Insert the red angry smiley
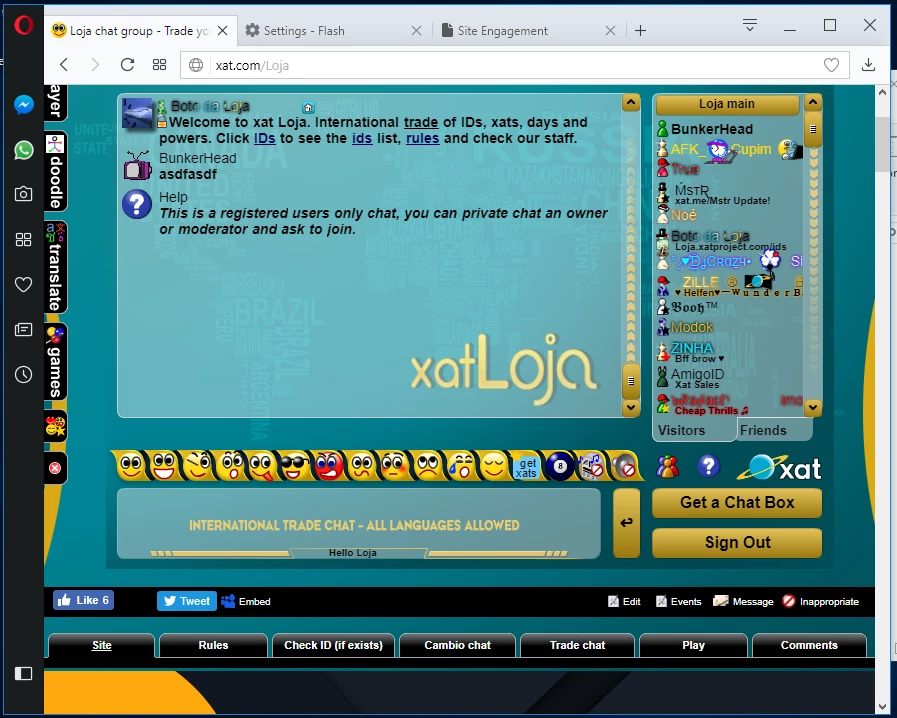This screenshot has height=718, width=897. [x=328, y=466]
